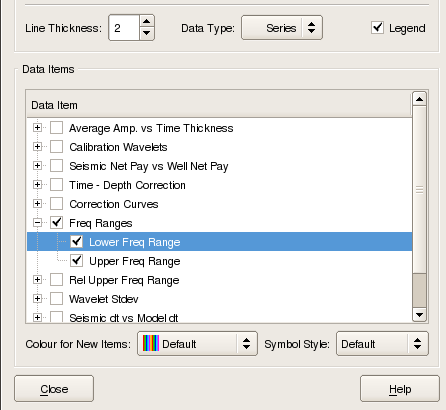Image resolution: width=446 pixels, height=410 pixels.
Task: Click the list scrollbar up arrow
Action: (419, 99)
